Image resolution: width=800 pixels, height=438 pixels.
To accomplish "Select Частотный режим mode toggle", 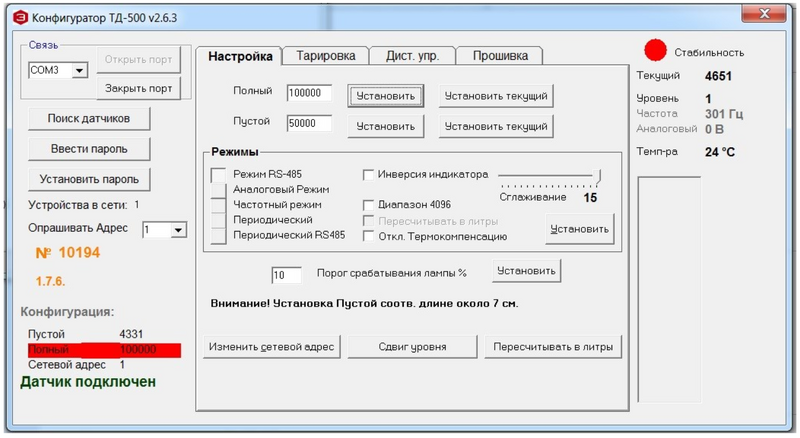I will coord(218,205).
